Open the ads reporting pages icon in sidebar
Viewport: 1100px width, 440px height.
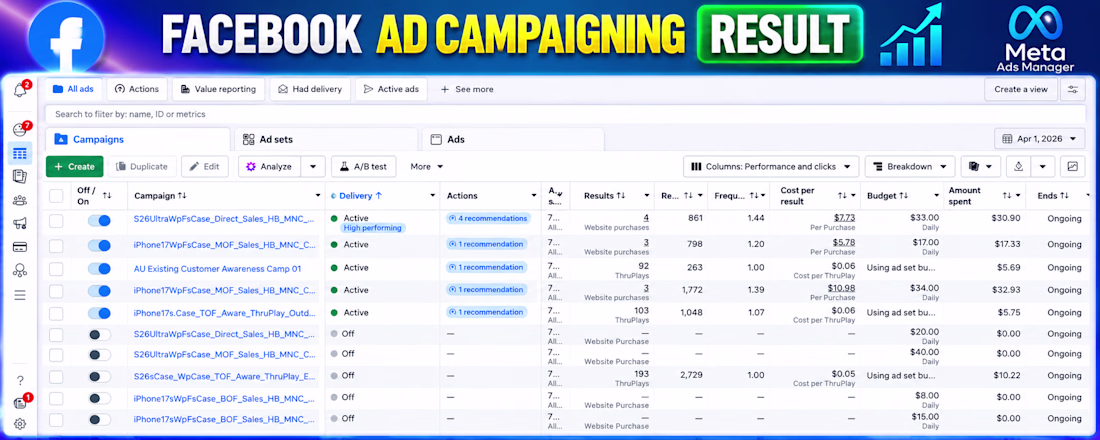(x=20, y=176)
